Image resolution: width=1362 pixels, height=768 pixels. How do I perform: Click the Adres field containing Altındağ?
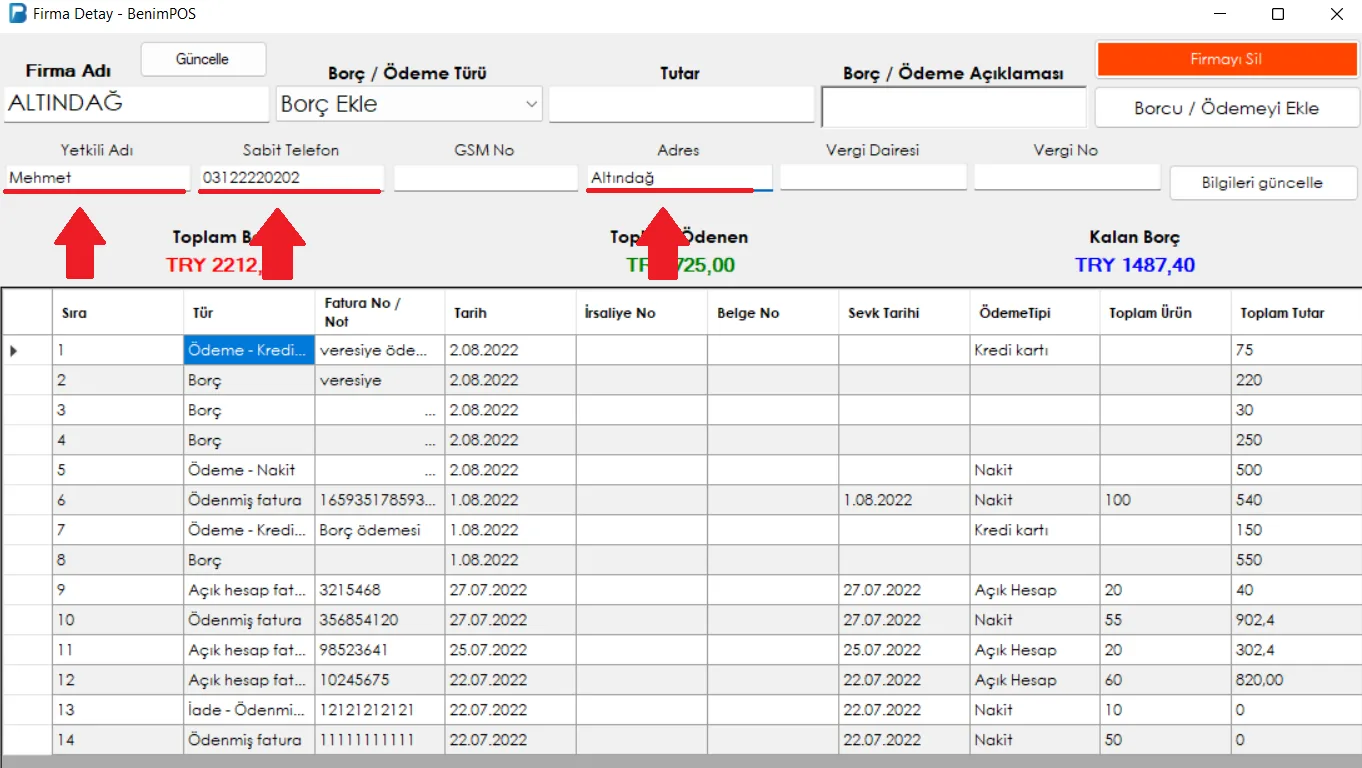coord(679,178)
